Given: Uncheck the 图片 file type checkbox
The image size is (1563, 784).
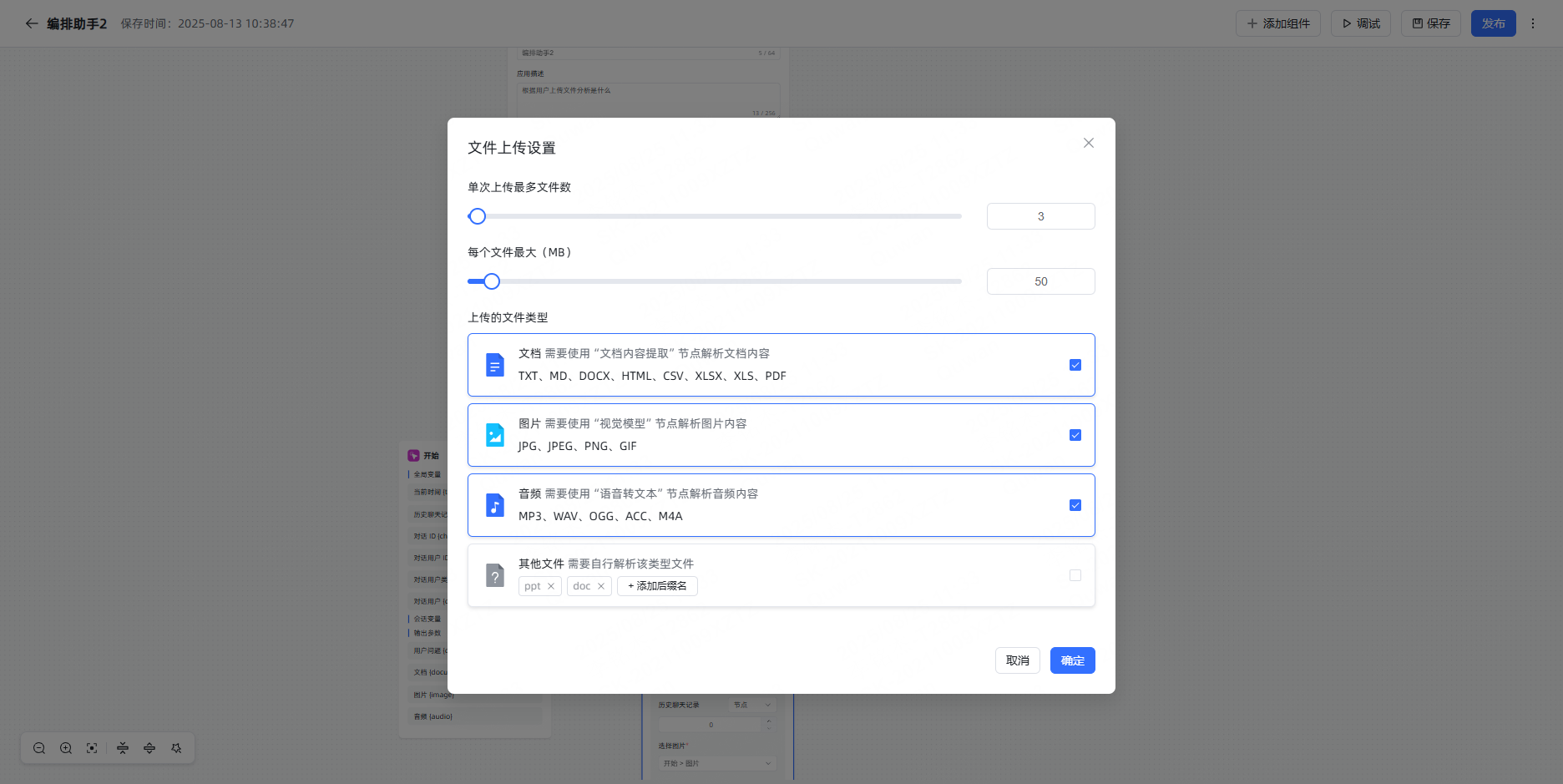Looking at the screenshot, I should tap(1075, 435).
